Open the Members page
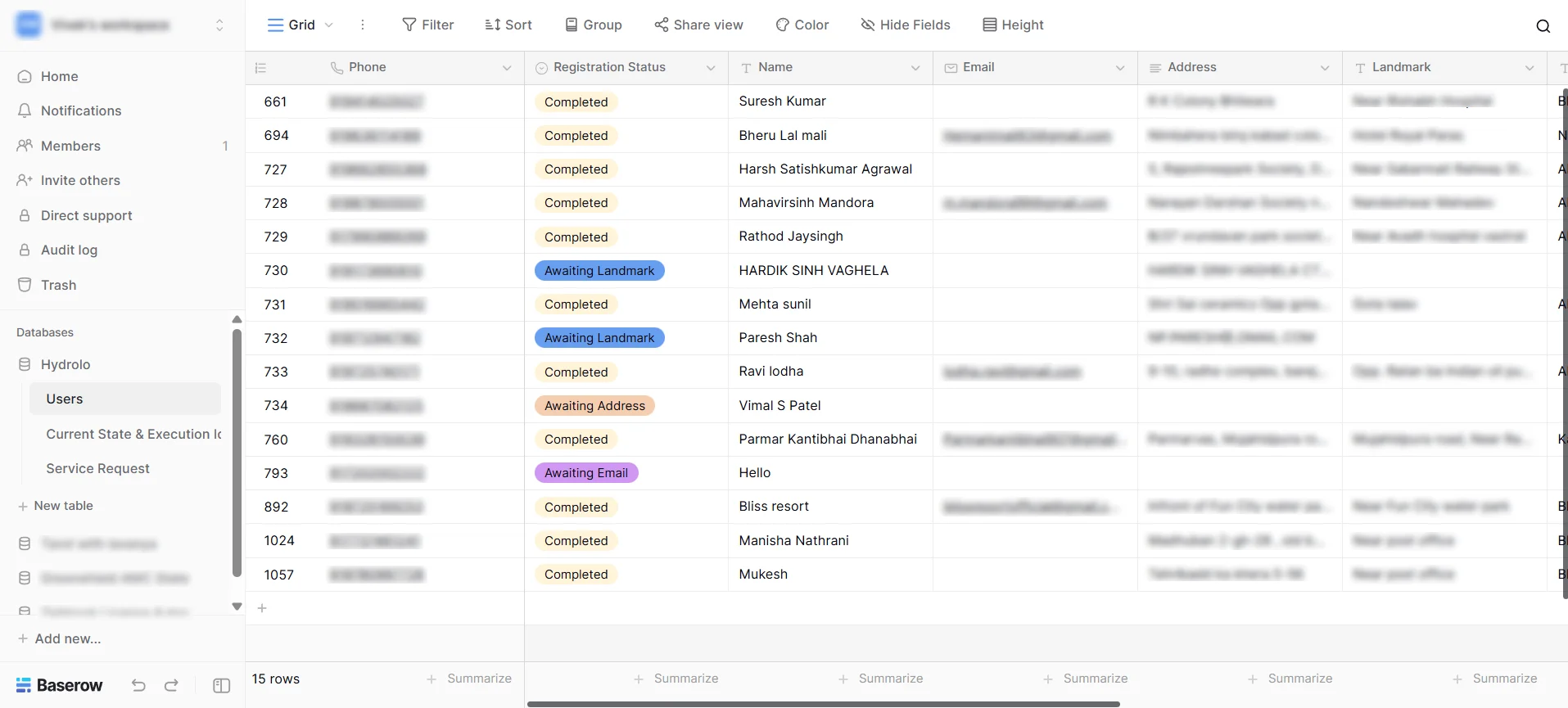Image resolution: width=1568 pixels, height=708 pixels. pos(70,146)
